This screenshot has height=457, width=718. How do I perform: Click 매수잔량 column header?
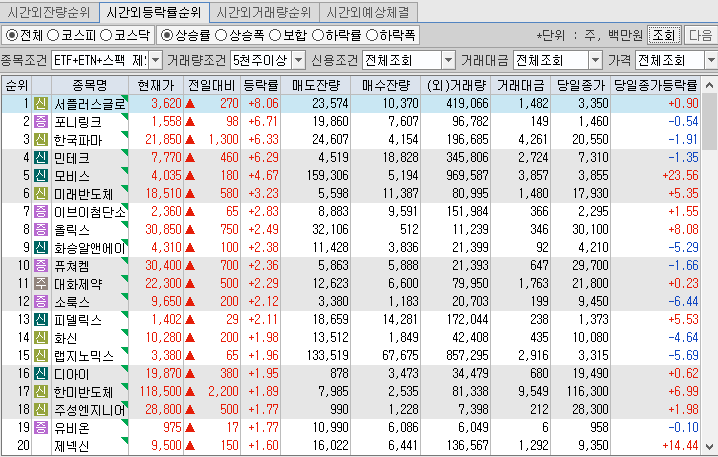[386, 86]
